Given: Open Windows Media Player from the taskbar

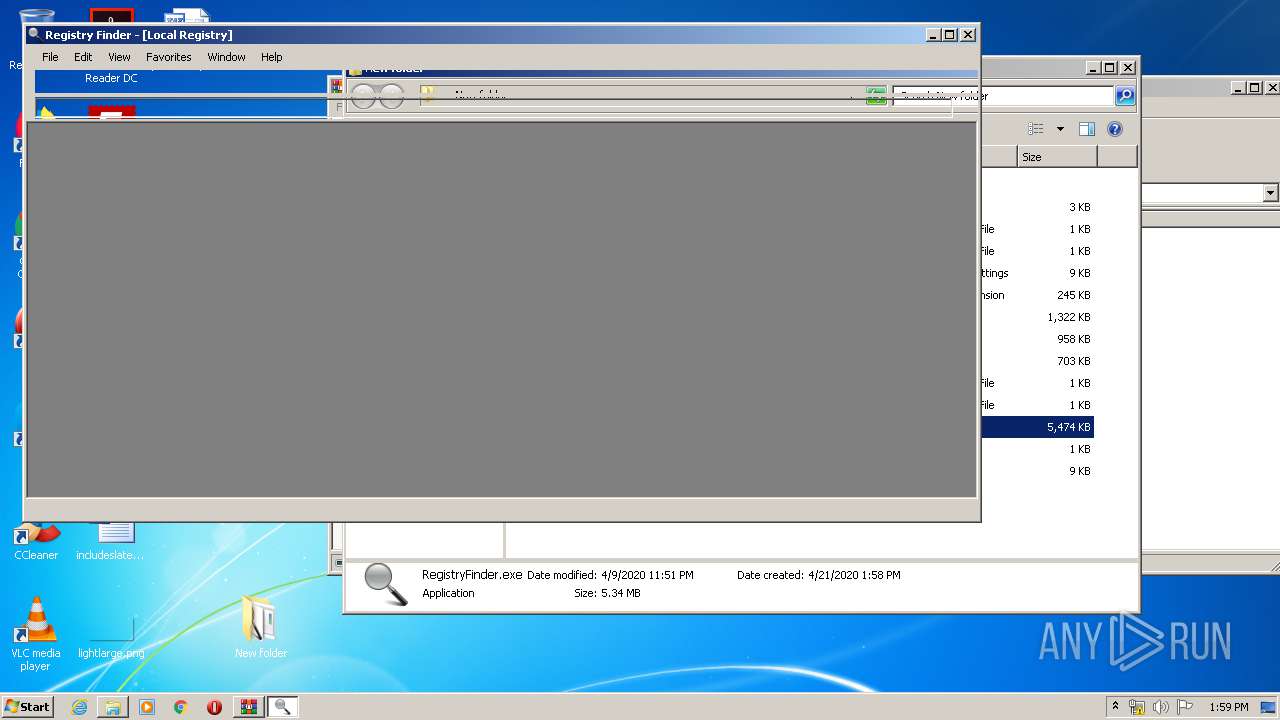Looking at the screenshot, I should coord(147,707).
